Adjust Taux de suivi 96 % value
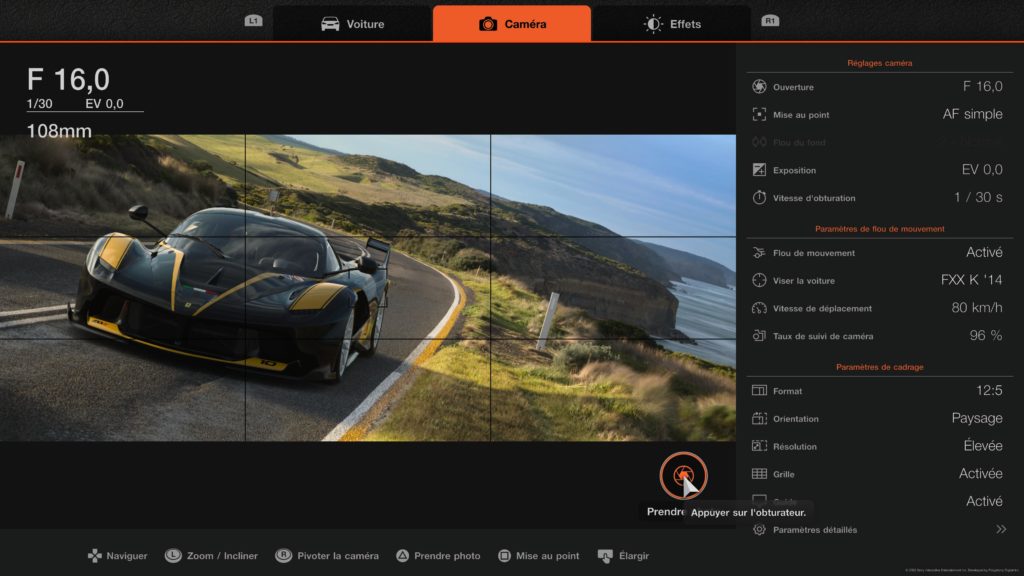 pyautogui.click(x=985, y=335)
